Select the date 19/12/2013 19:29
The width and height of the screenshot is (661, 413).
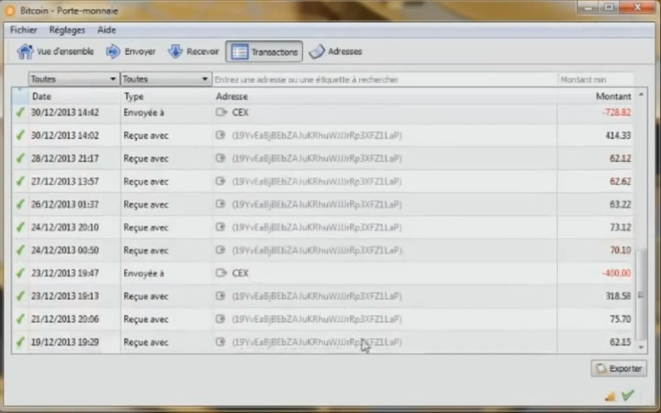coord(65,342)
